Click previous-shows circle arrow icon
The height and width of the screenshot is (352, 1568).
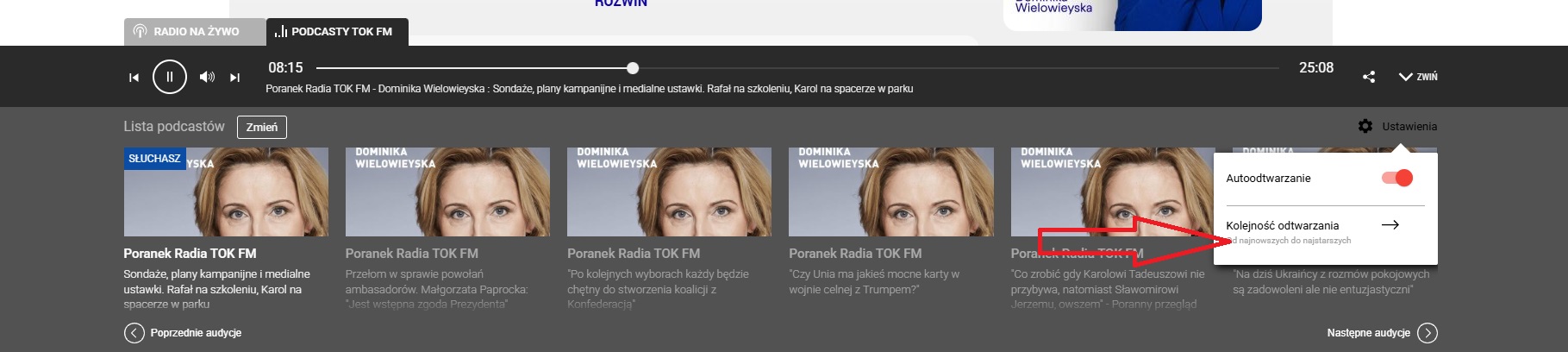coord(134,333)
